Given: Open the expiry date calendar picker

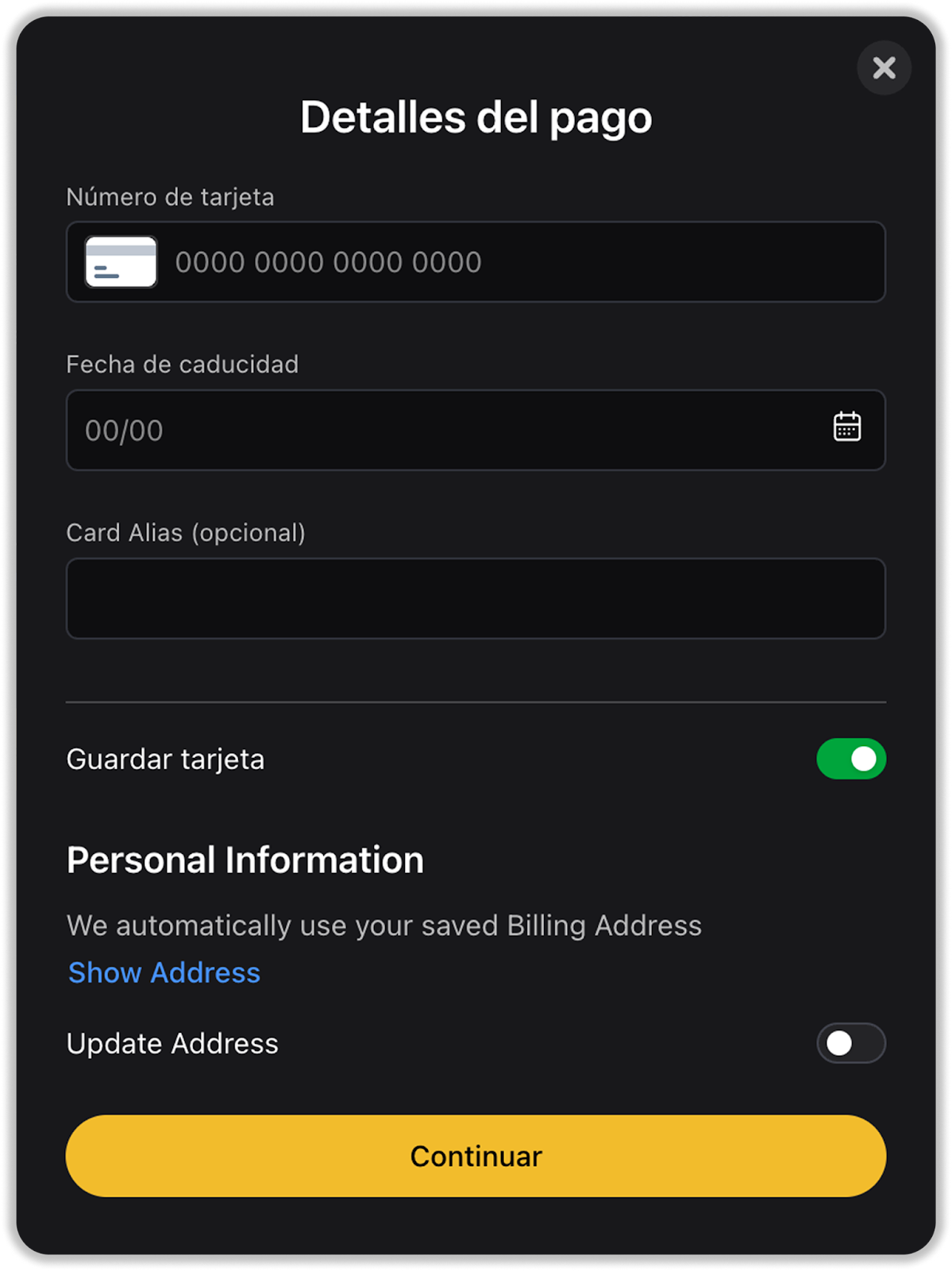Looking at the screenshot, I should coord(847,427).
